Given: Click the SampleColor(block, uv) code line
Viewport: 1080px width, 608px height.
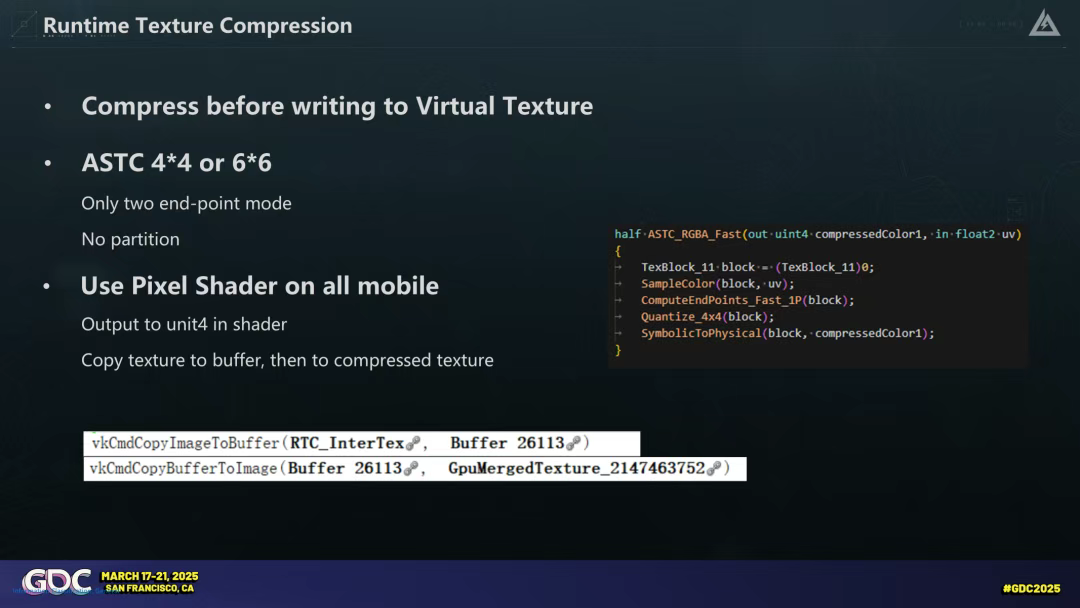Looking at the screenshot, I should click(717, 284).
